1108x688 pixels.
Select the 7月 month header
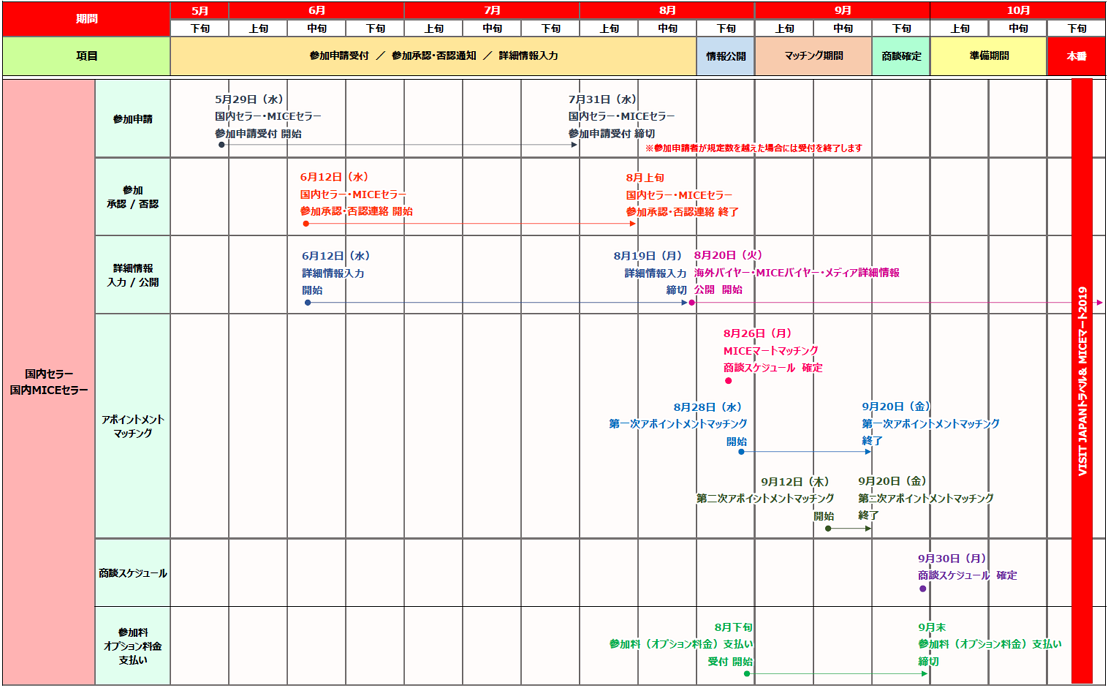pos(492,11)
